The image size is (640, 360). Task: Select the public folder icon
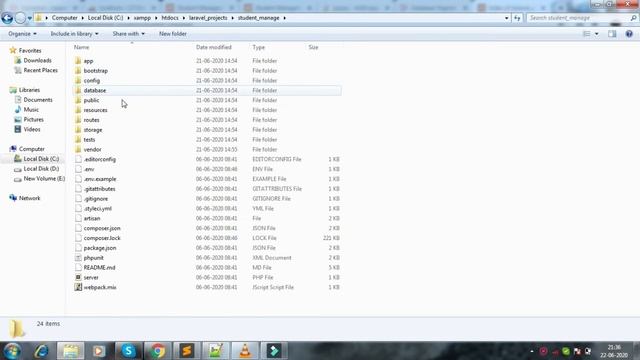tap(78, 100)
